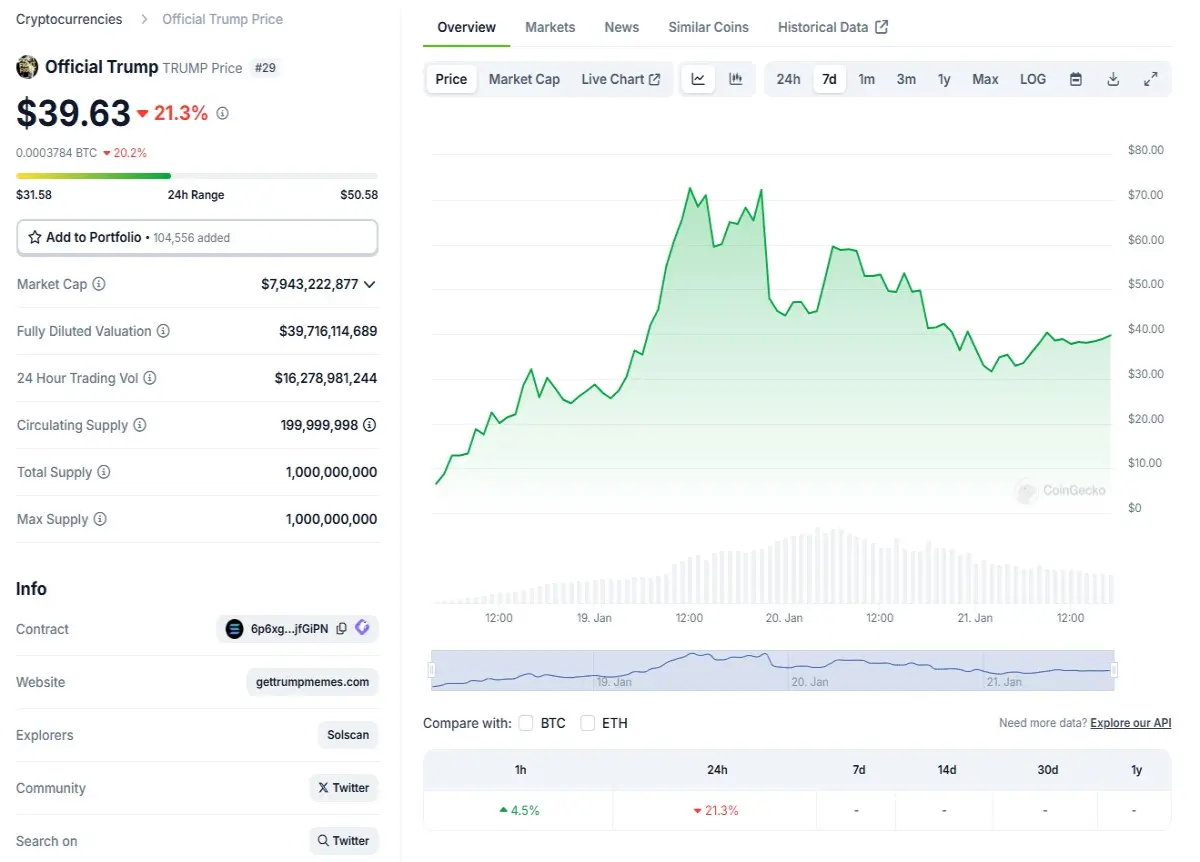Select the 24h time range
The width and height of the screenshot is (1200, 862).
[788, 79]
